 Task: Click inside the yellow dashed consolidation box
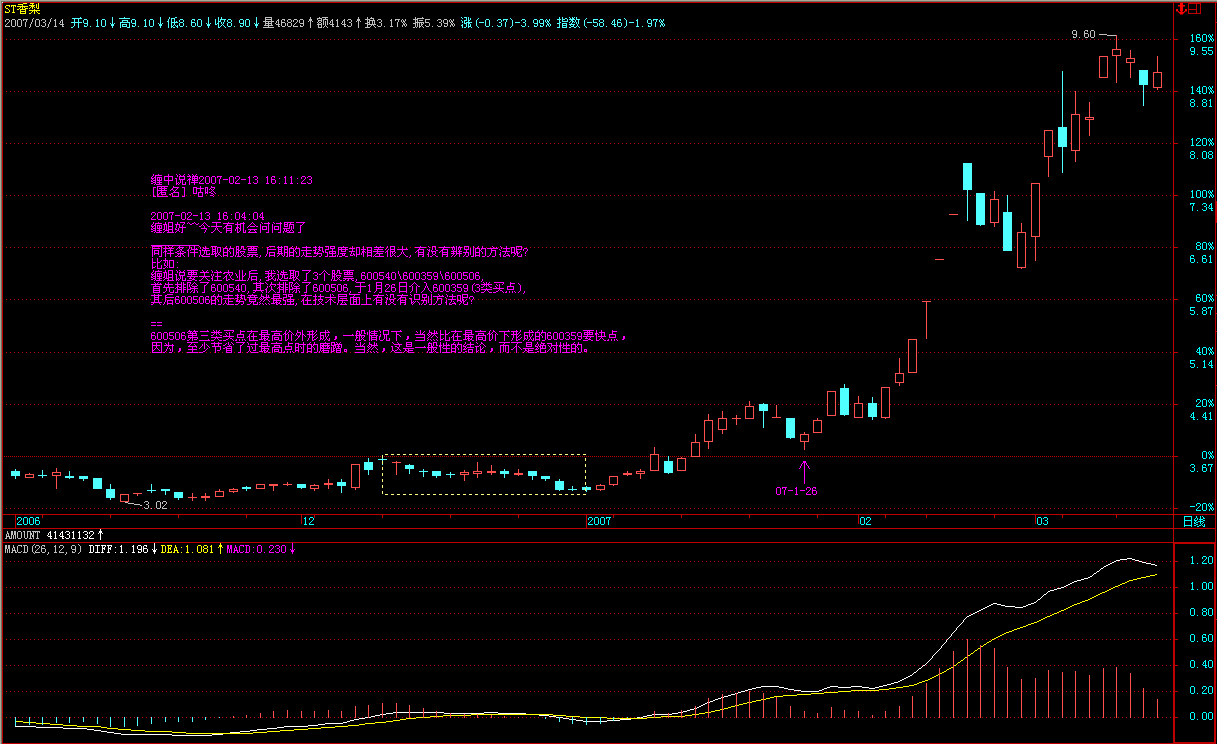click(x=483, y=475)
